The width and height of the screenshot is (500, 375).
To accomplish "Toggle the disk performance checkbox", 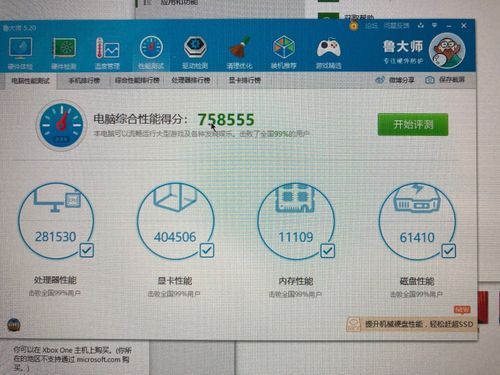I will pyautogui.click(x=448, y=251).
